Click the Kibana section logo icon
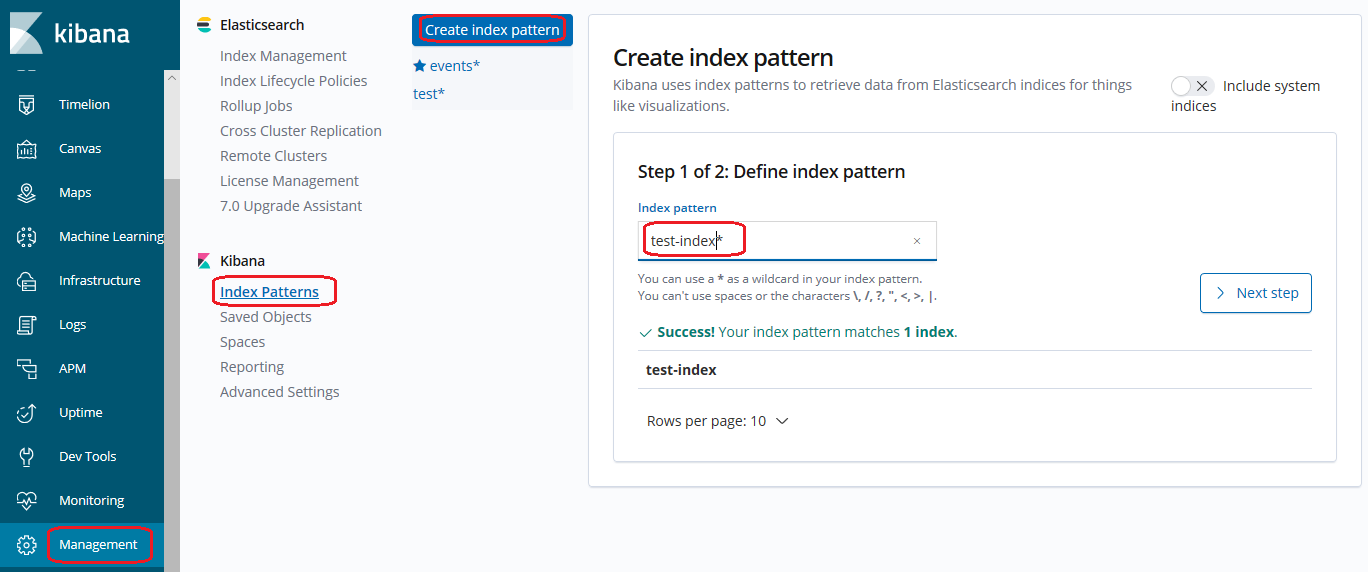The height and width of the screenshot is (572, 1368). pos(204,261)
